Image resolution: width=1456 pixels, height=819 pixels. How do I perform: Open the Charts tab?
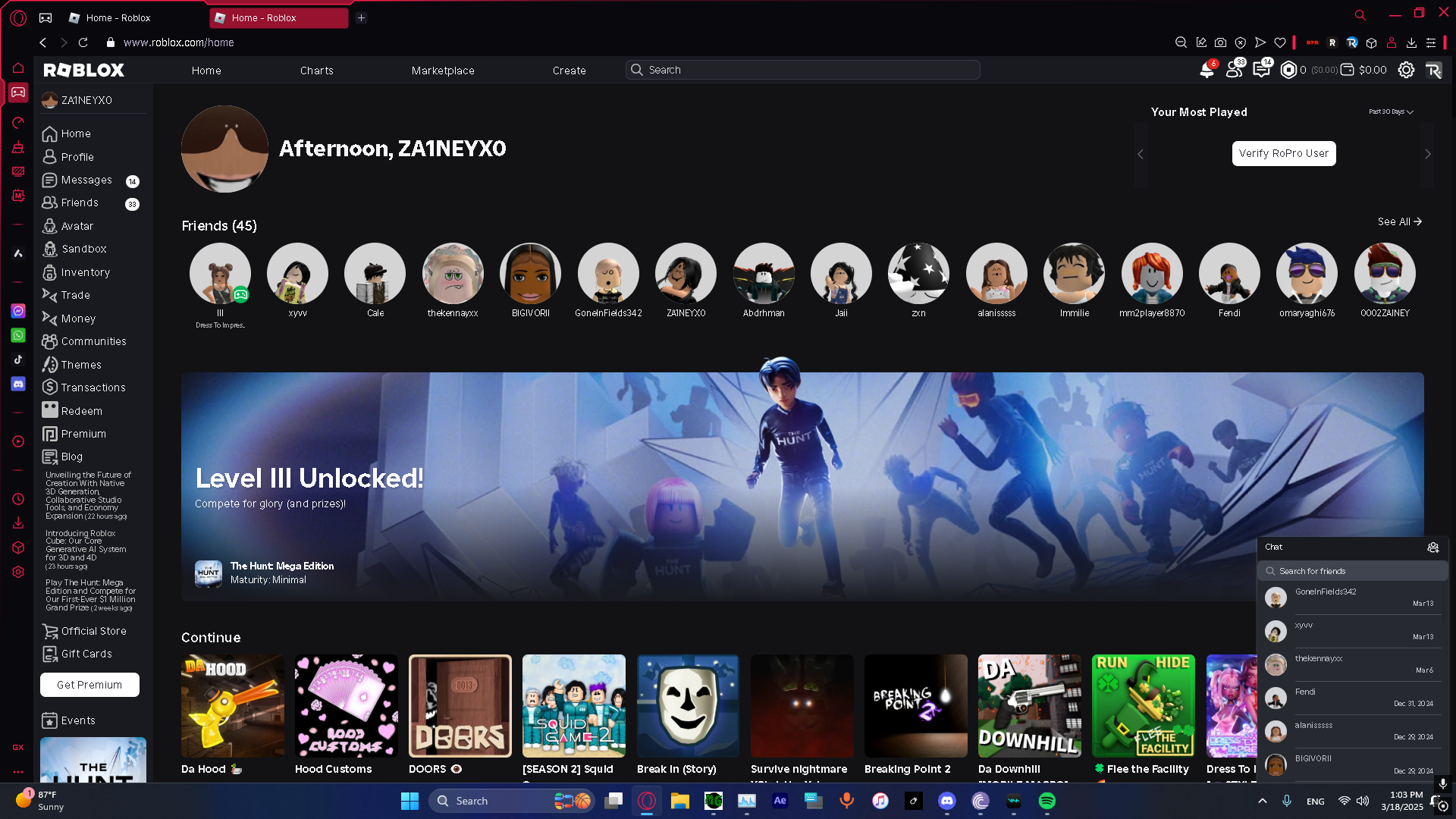click(x=316, y=71)
